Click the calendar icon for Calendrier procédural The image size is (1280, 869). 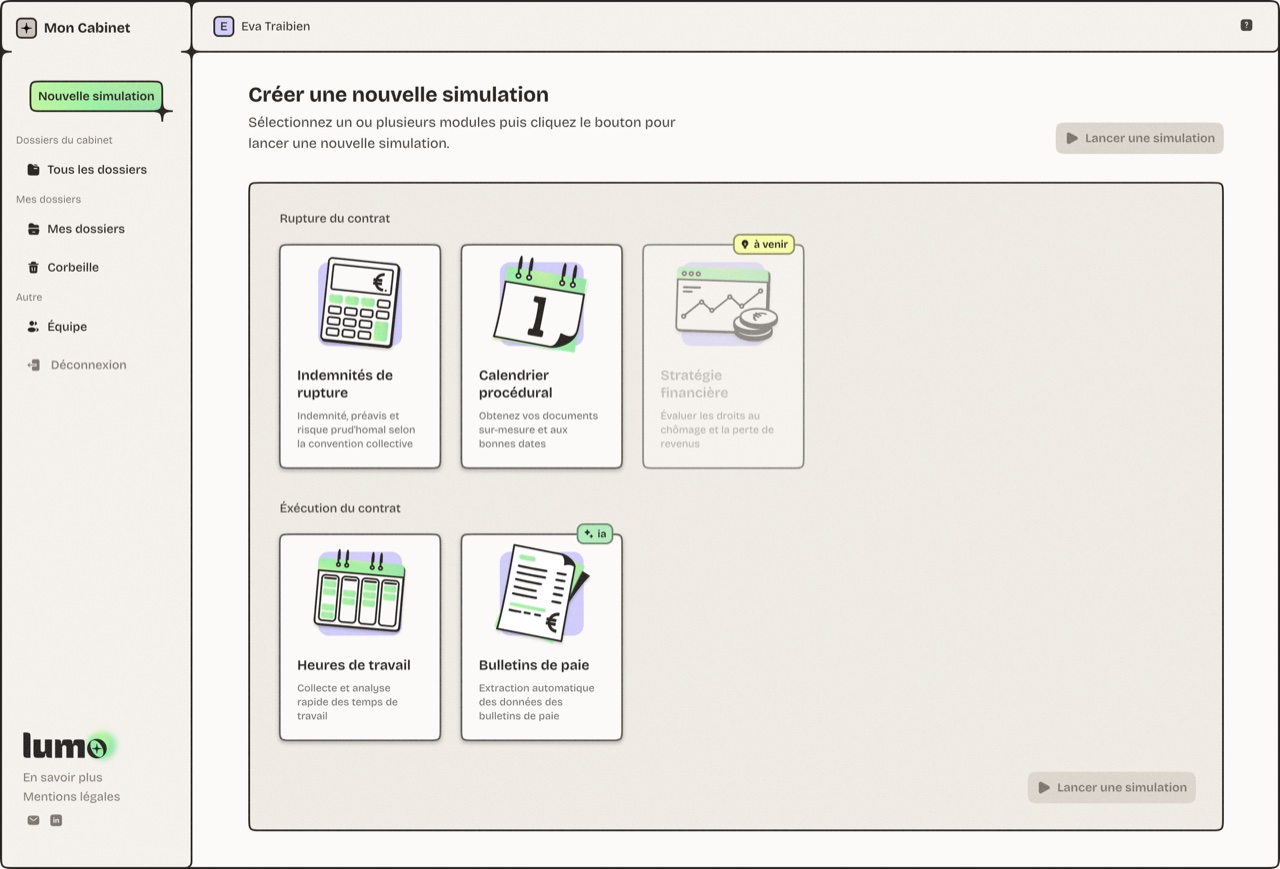[x=541, y=304]
